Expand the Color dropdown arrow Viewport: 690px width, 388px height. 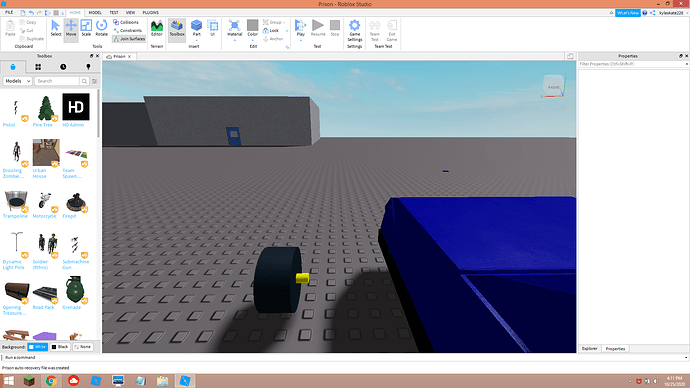click(253, 40)
